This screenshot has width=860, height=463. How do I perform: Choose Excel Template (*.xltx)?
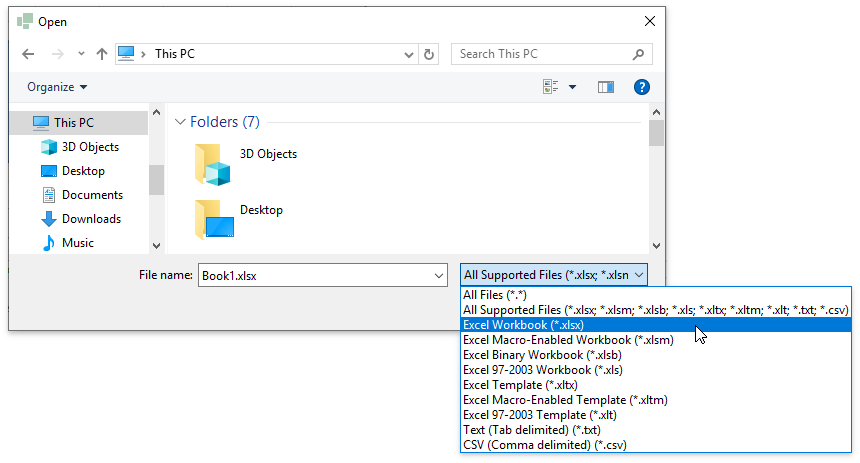tap(656, 385)
